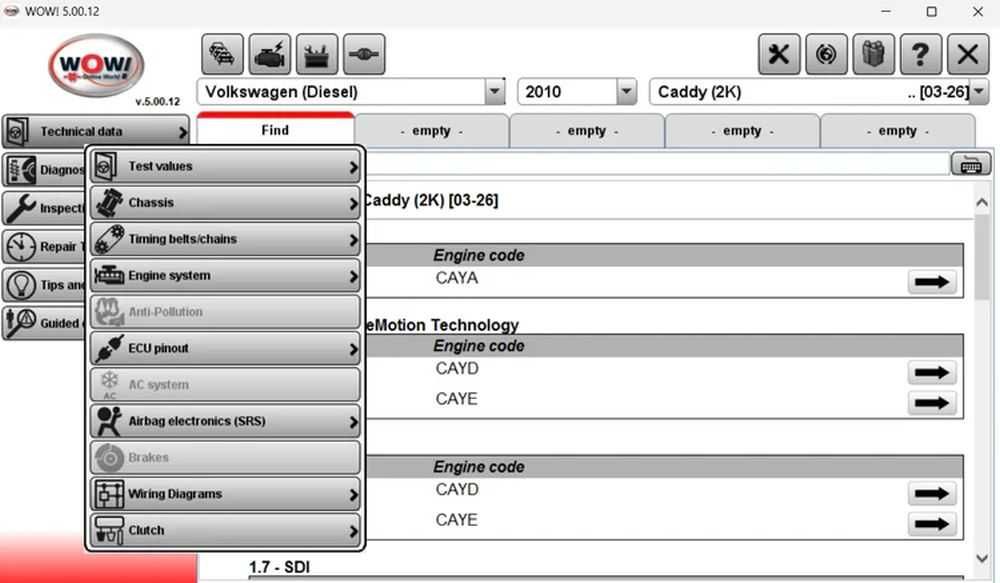Click the Clutch pedals icon
Image resolution: width=1000 pixels, height=583 pixels.
coord(108,531)
